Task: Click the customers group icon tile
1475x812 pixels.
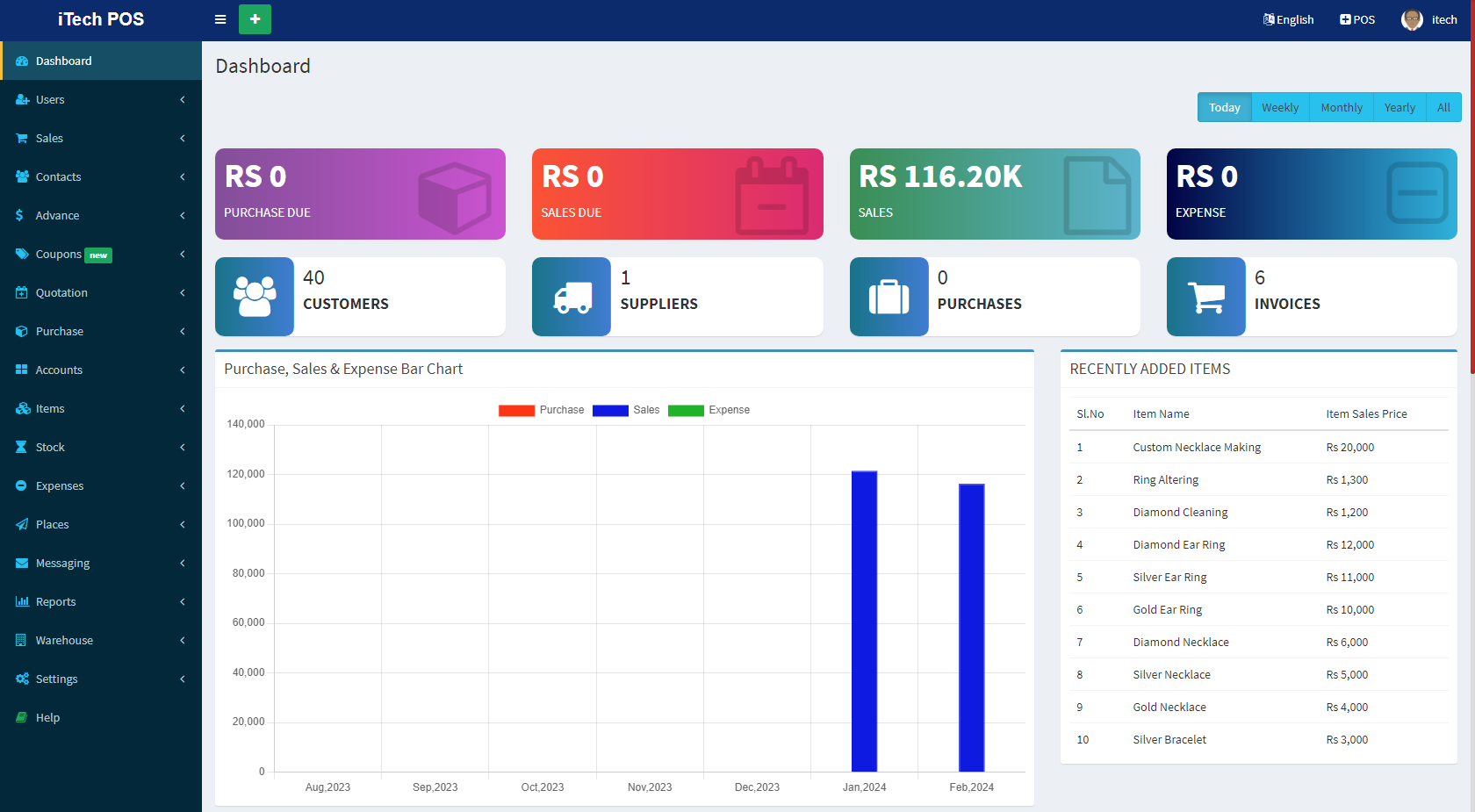Action: (x=255, y=297)
